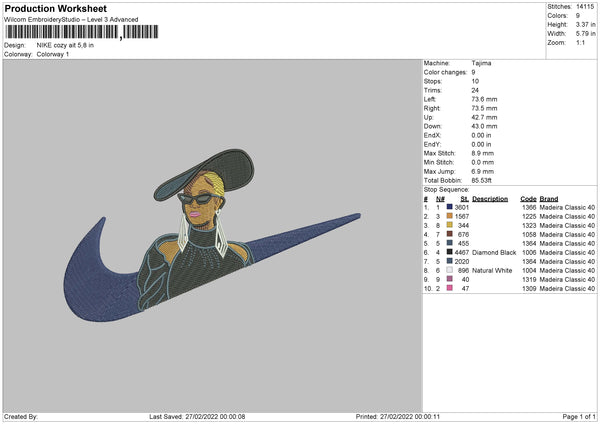Click thread code 1006
This screenshot has height=424, width=600.
point(529,253)
